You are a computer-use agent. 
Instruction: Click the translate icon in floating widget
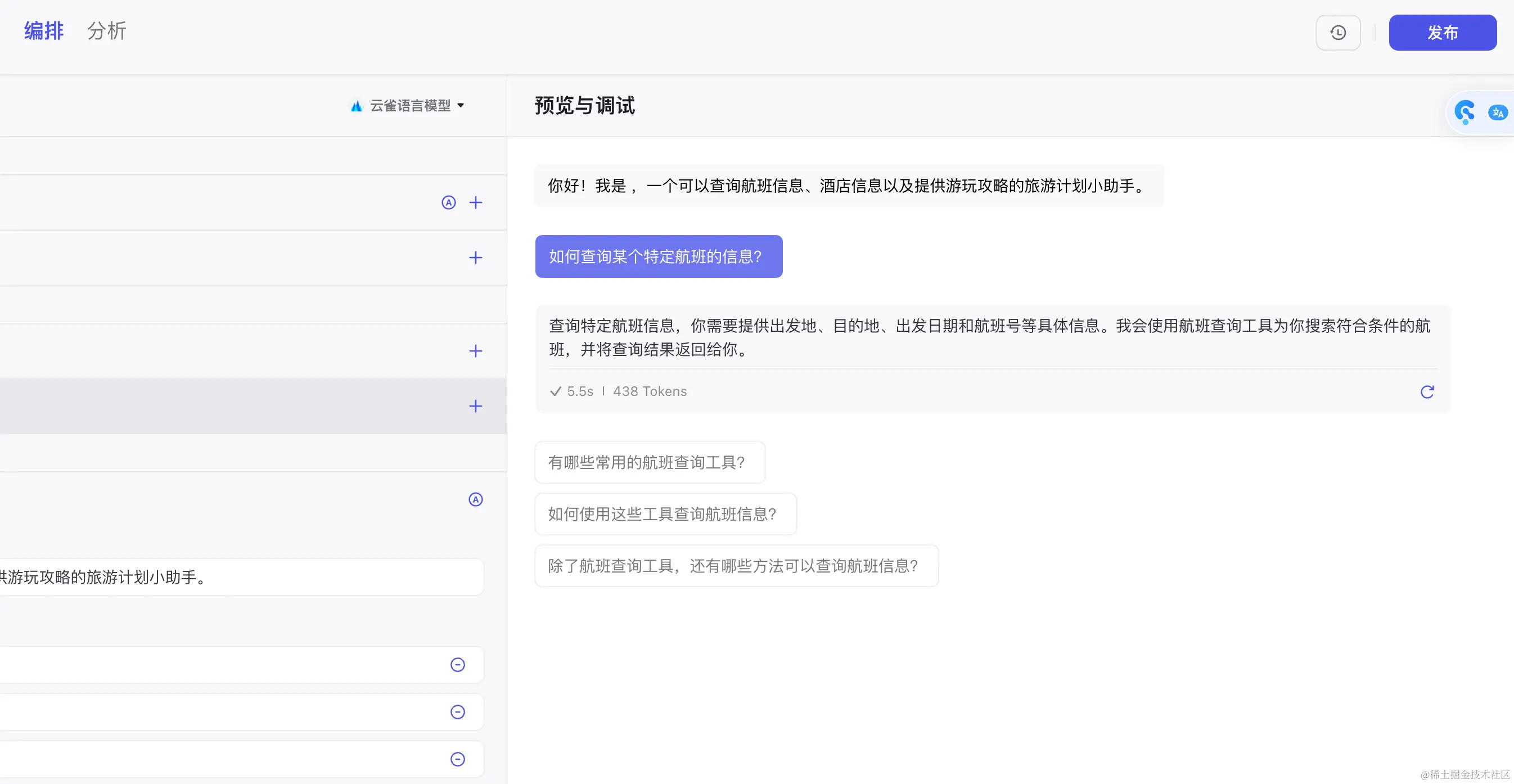[x=1497, y=112]
